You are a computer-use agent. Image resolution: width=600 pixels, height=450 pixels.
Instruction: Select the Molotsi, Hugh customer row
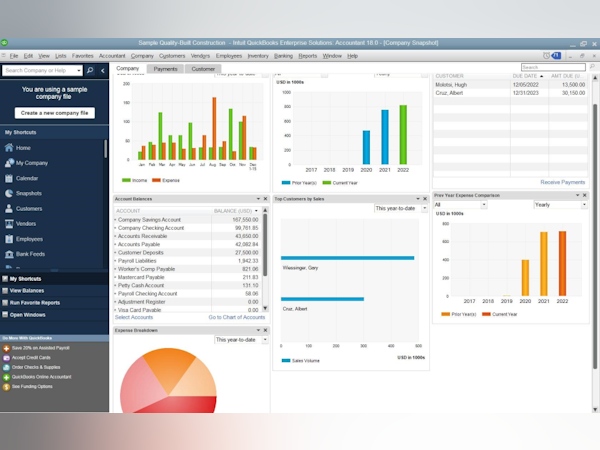click(510, 85)
